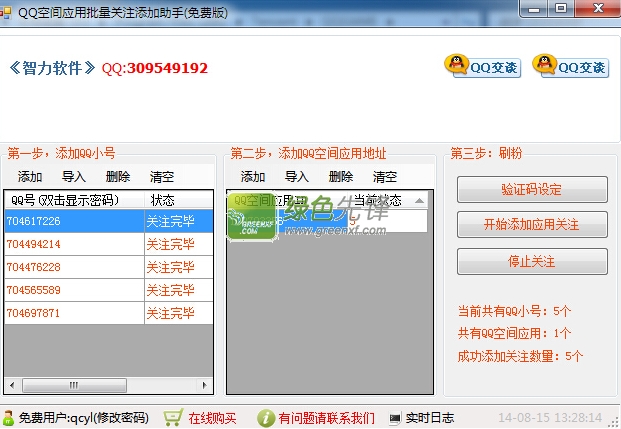This screenshot has height=429, width=621.
Task: Click the shopping cart icon for 在线购买
Action: [x=173, y=418]
